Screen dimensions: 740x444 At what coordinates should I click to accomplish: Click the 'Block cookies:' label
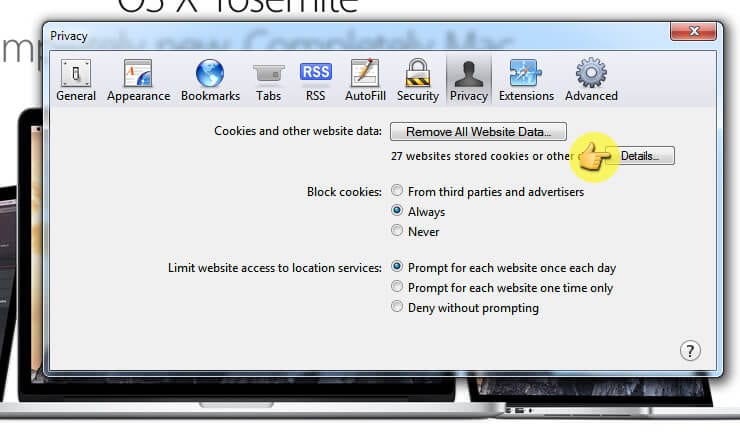pyautogui.click(x=344, y=192)
